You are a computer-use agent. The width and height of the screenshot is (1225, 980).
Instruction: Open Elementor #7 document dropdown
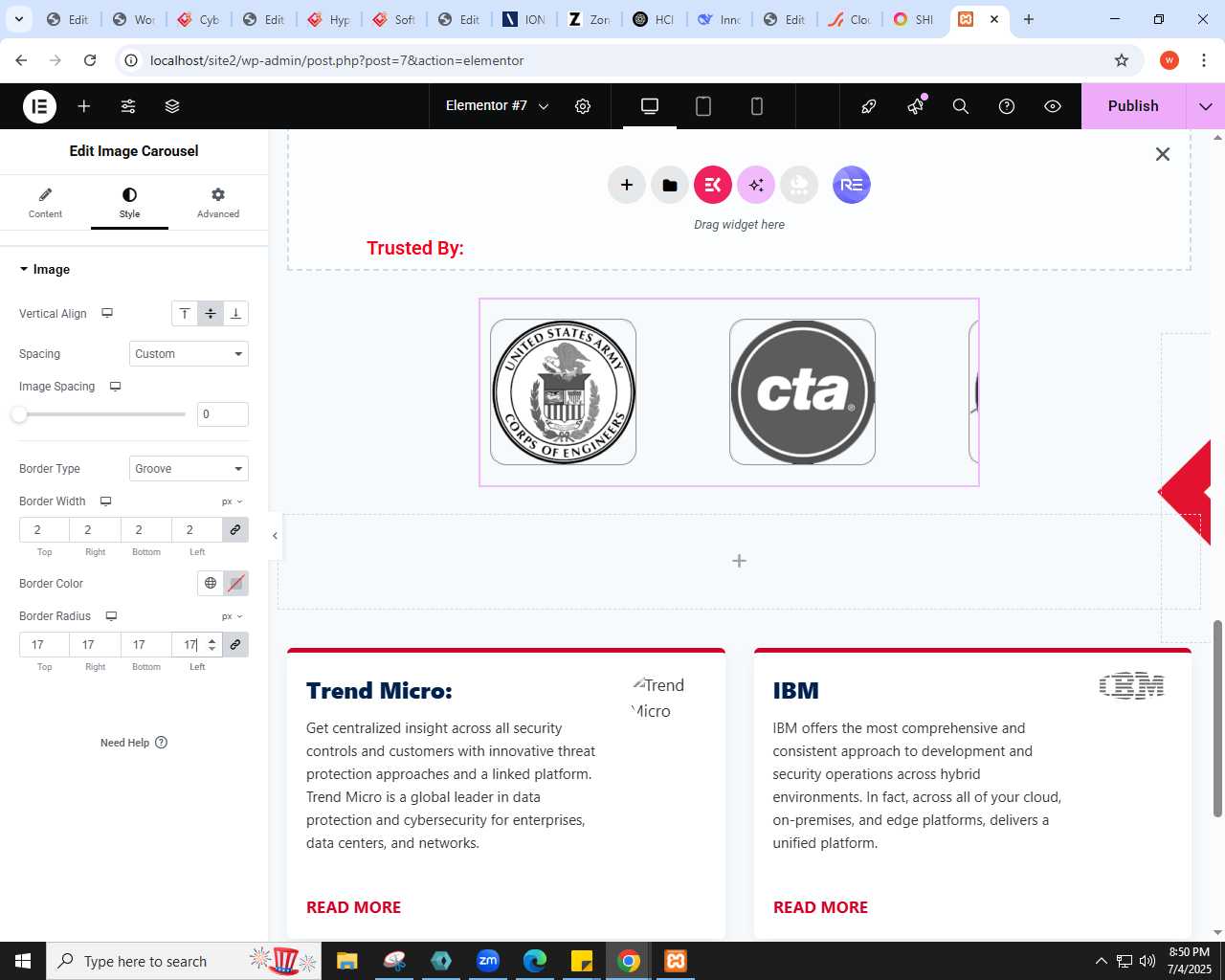point(497,106)
